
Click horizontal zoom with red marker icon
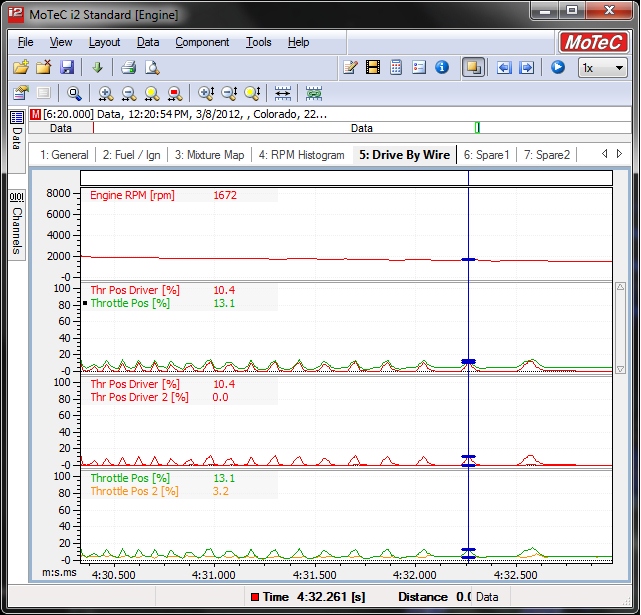pos(175,94)
